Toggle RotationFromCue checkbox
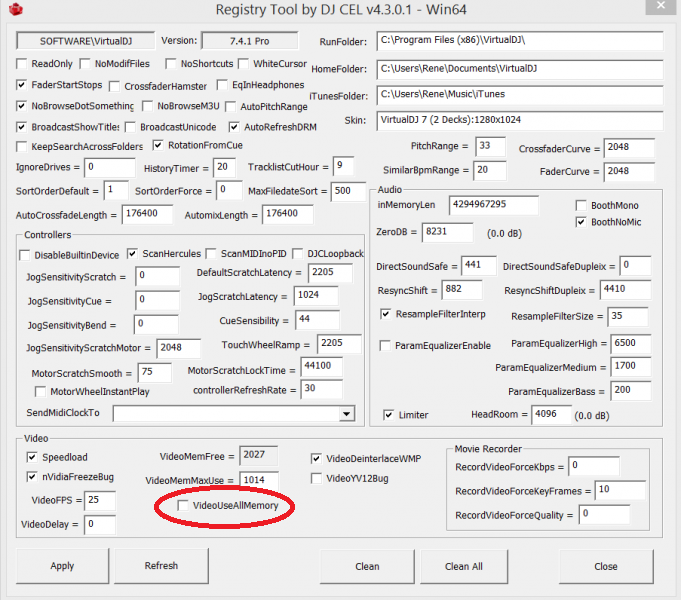 (158, 145)
